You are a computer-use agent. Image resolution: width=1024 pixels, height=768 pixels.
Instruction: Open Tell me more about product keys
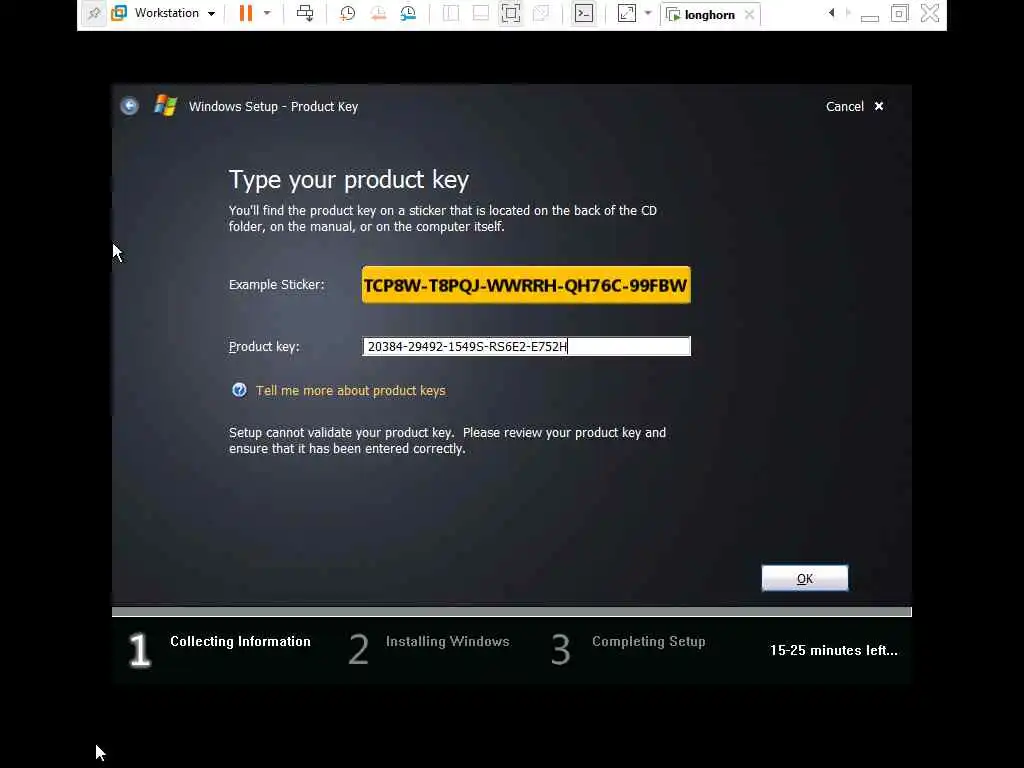point(351,391)
